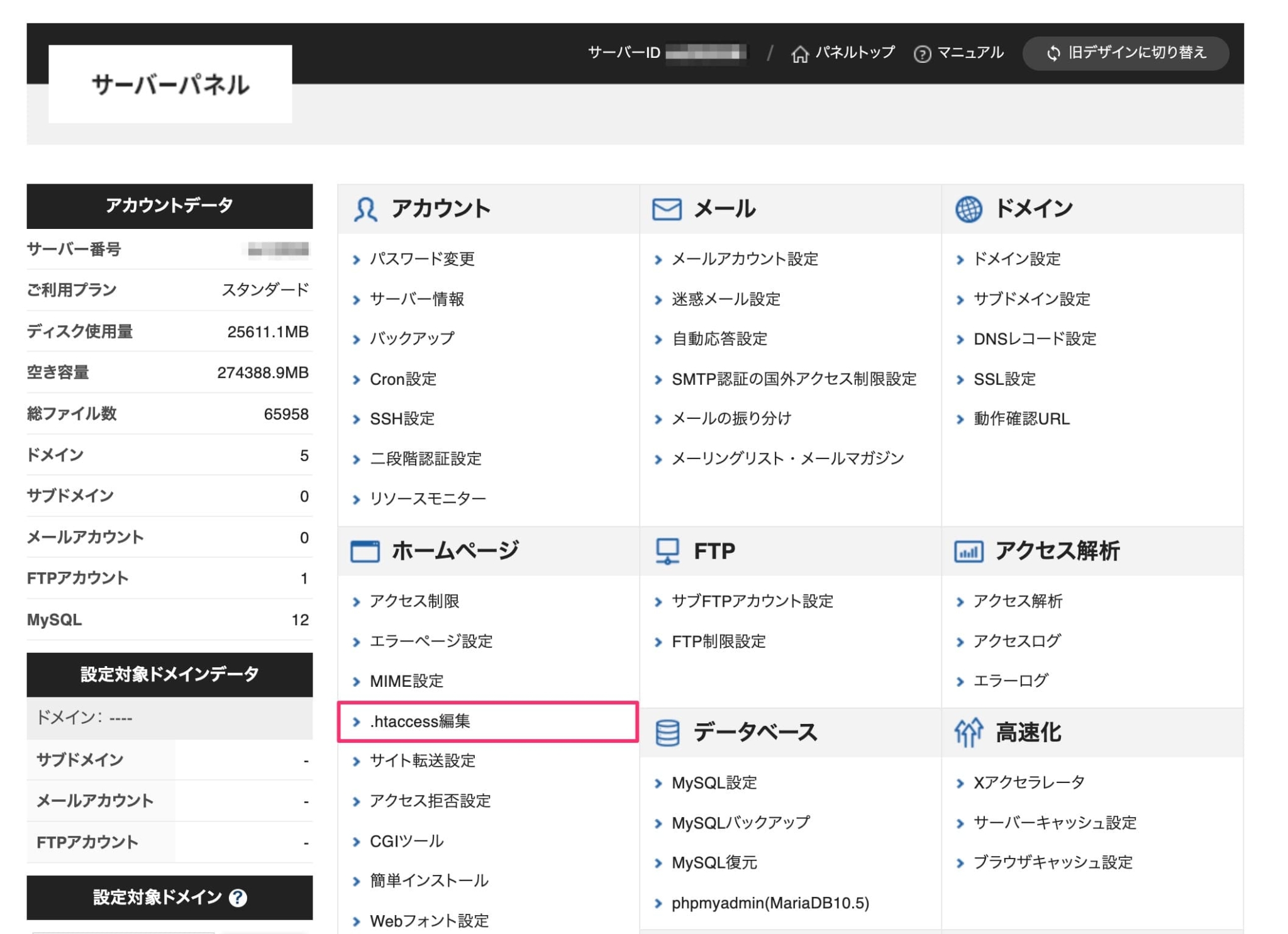Click the サーバーパネル logo
1288x934 pixels.
(x=170, y=84)
